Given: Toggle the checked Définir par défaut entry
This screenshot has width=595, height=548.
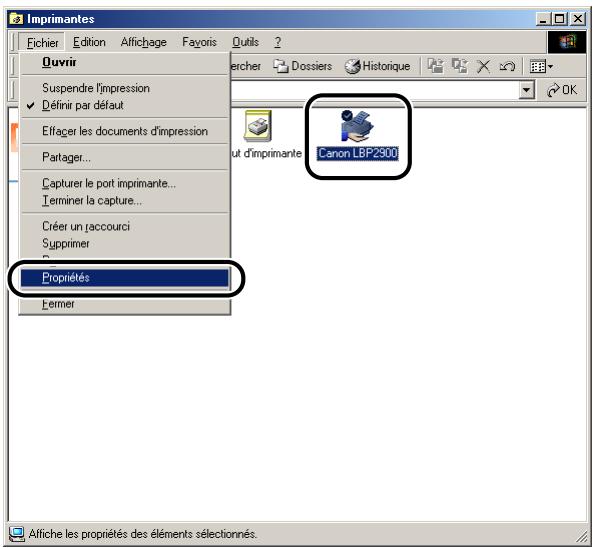Looking at the screenshot, I should 125,105.
